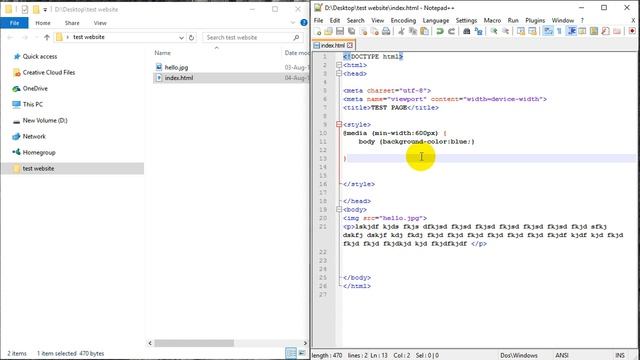
Task: Select New Volume (D:) in navigation pane
Action: (x=45, y=121)
